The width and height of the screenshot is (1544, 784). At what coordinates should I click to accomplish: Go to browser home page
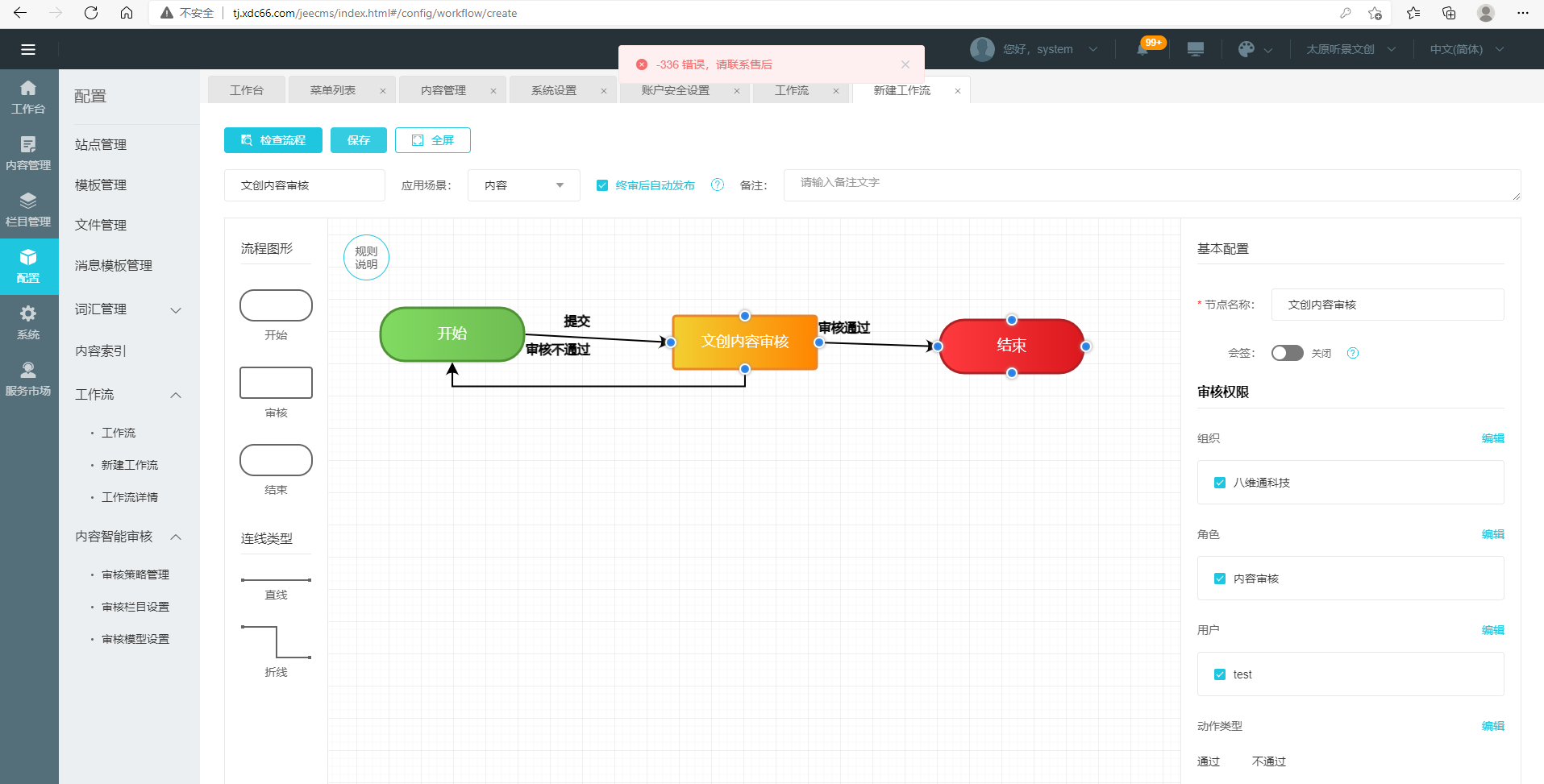(x=127, y=13)
